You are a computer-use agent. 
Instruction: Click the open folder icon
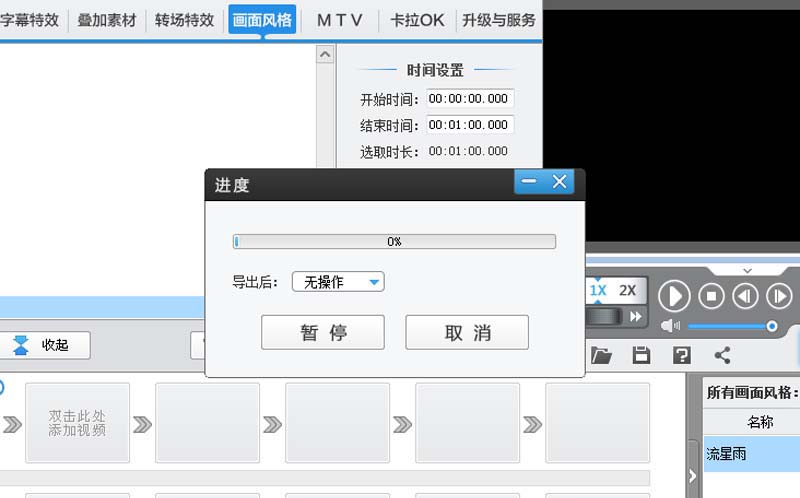click(601, 355)
